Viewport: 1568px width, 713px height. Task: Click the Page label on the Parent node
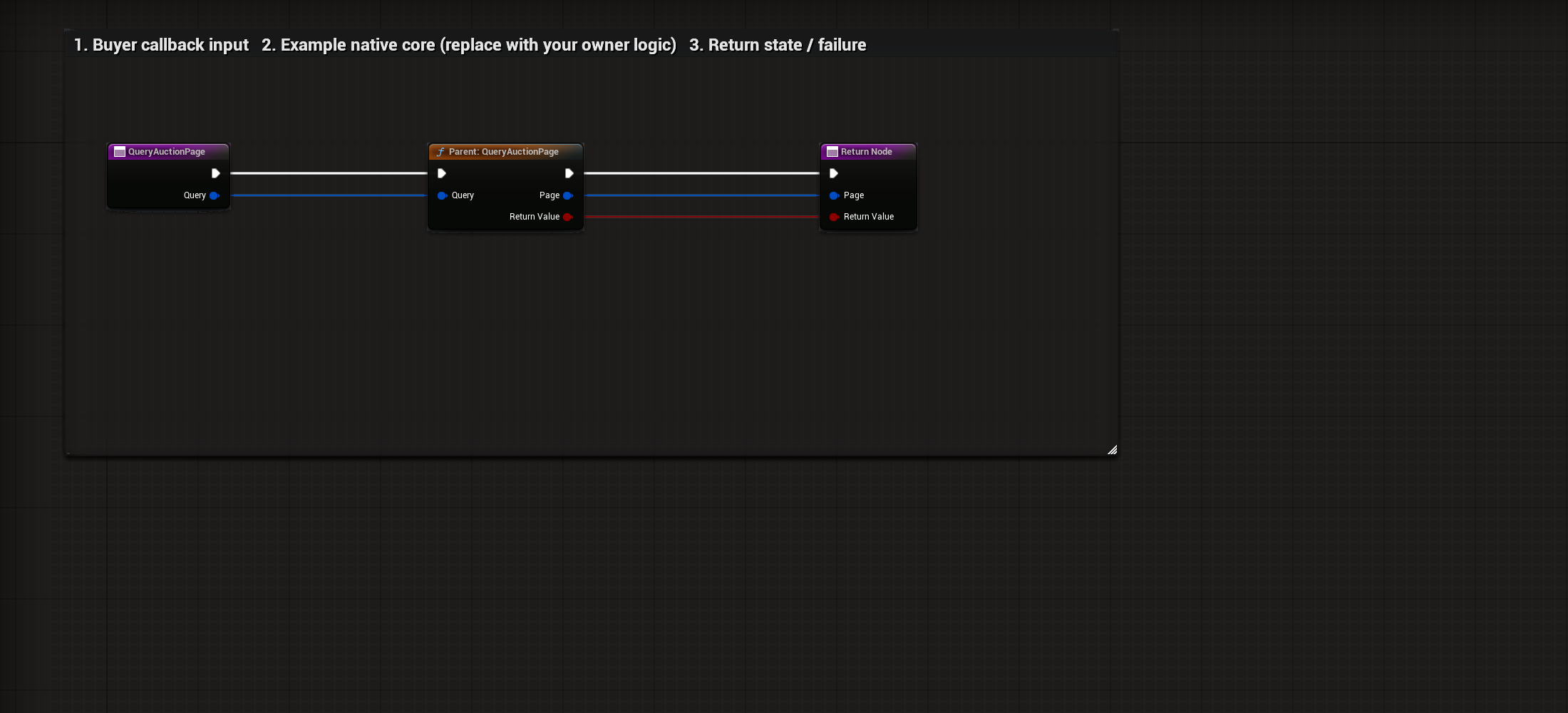[549, 195]
